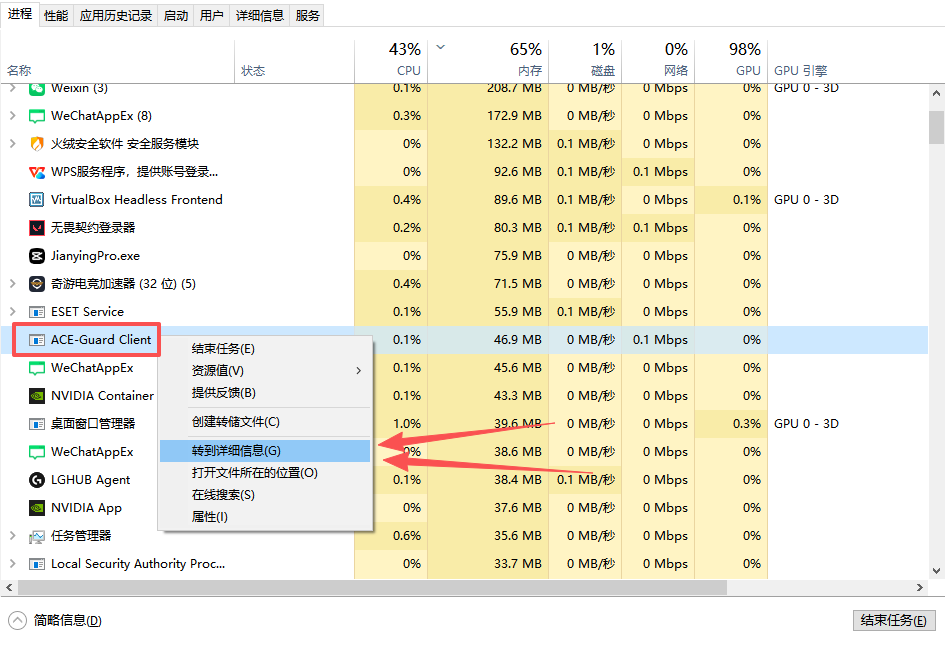The height and width of the screenshot is (645, 945).
Task: Click the WPS服务程序 icon
Action: [38, 172]
